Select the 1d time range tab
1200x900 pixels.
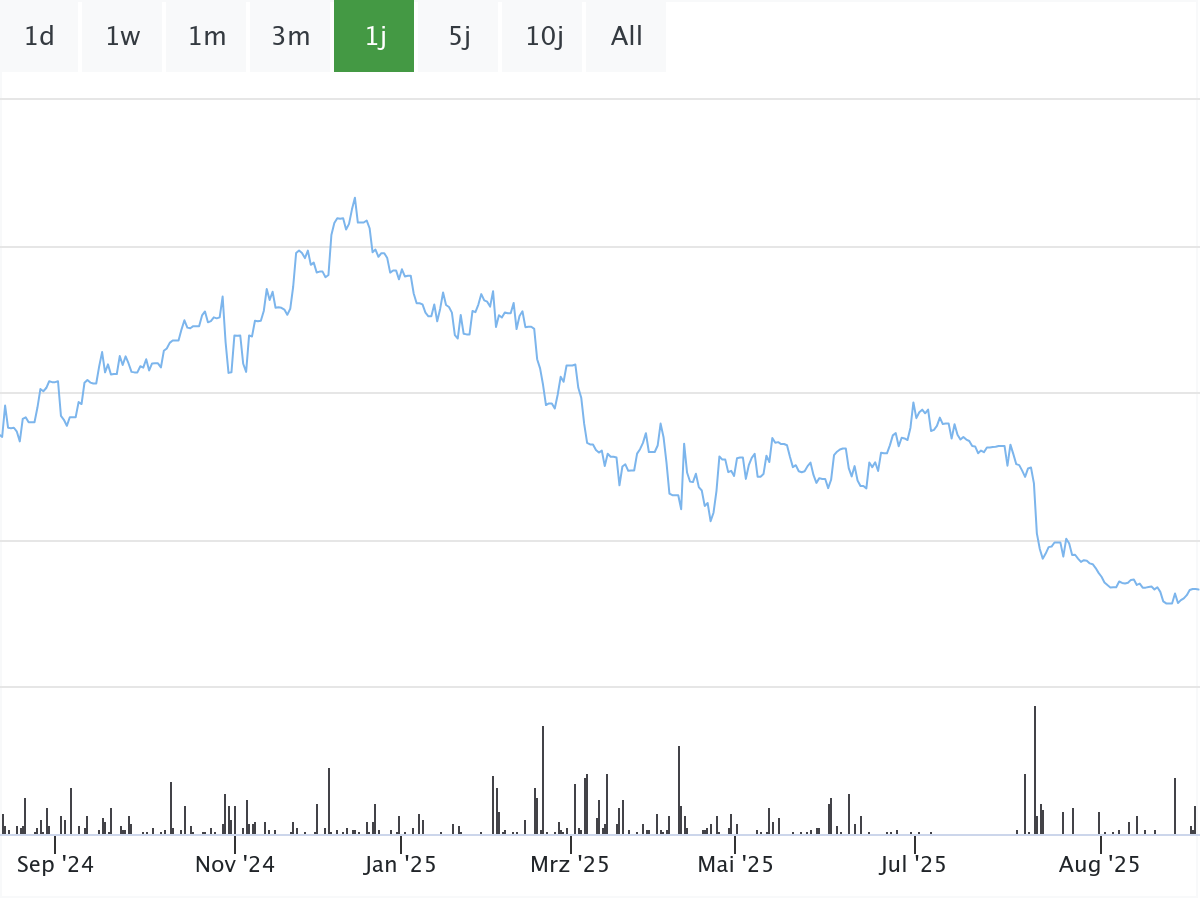(x=39, y=37)
